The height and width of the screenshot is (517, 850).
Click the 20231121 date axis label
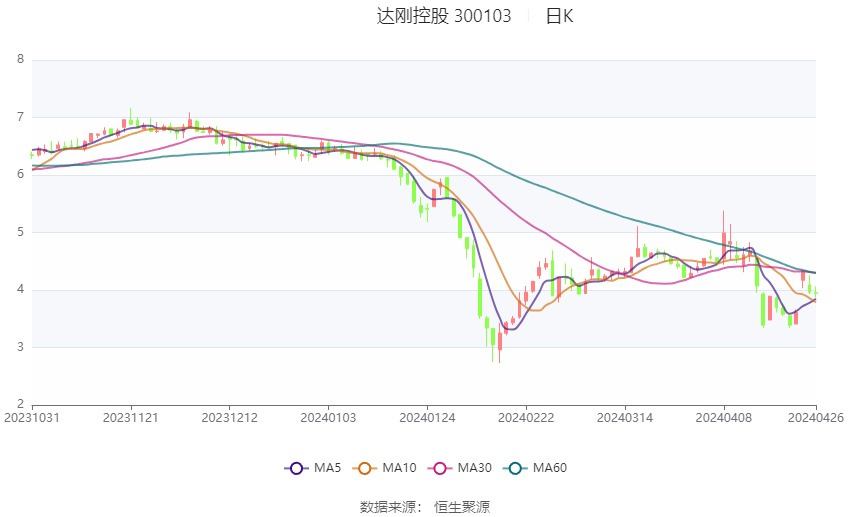(131, 417)
